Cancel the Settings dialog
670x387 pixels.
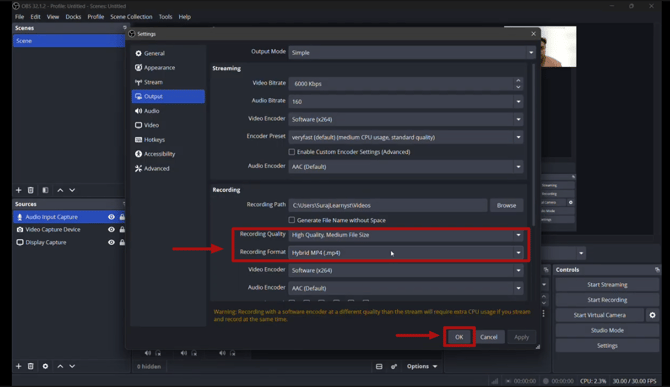click(x=488, y=337)
